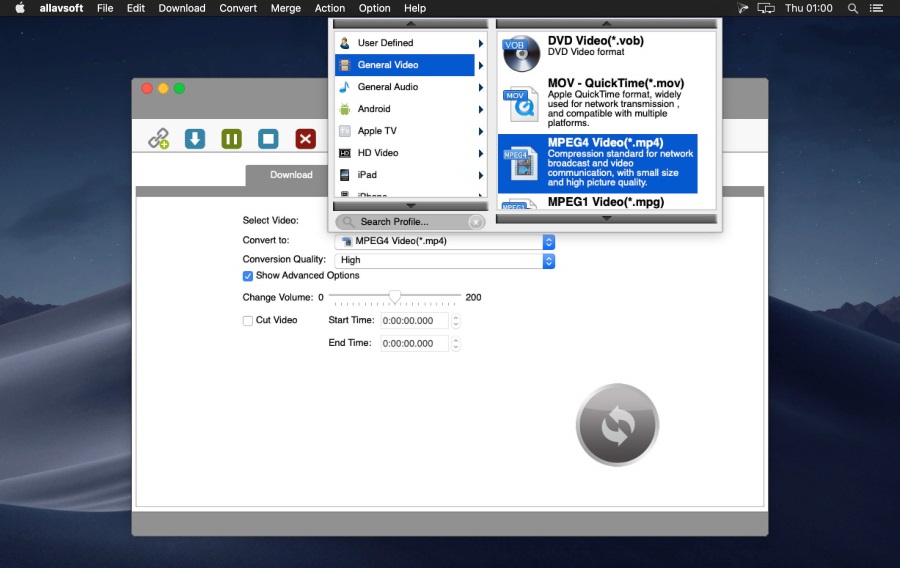This screenshot has width=900, height=568.
Task: Click the iPad device icon
Action: click(x=344, y=175)
